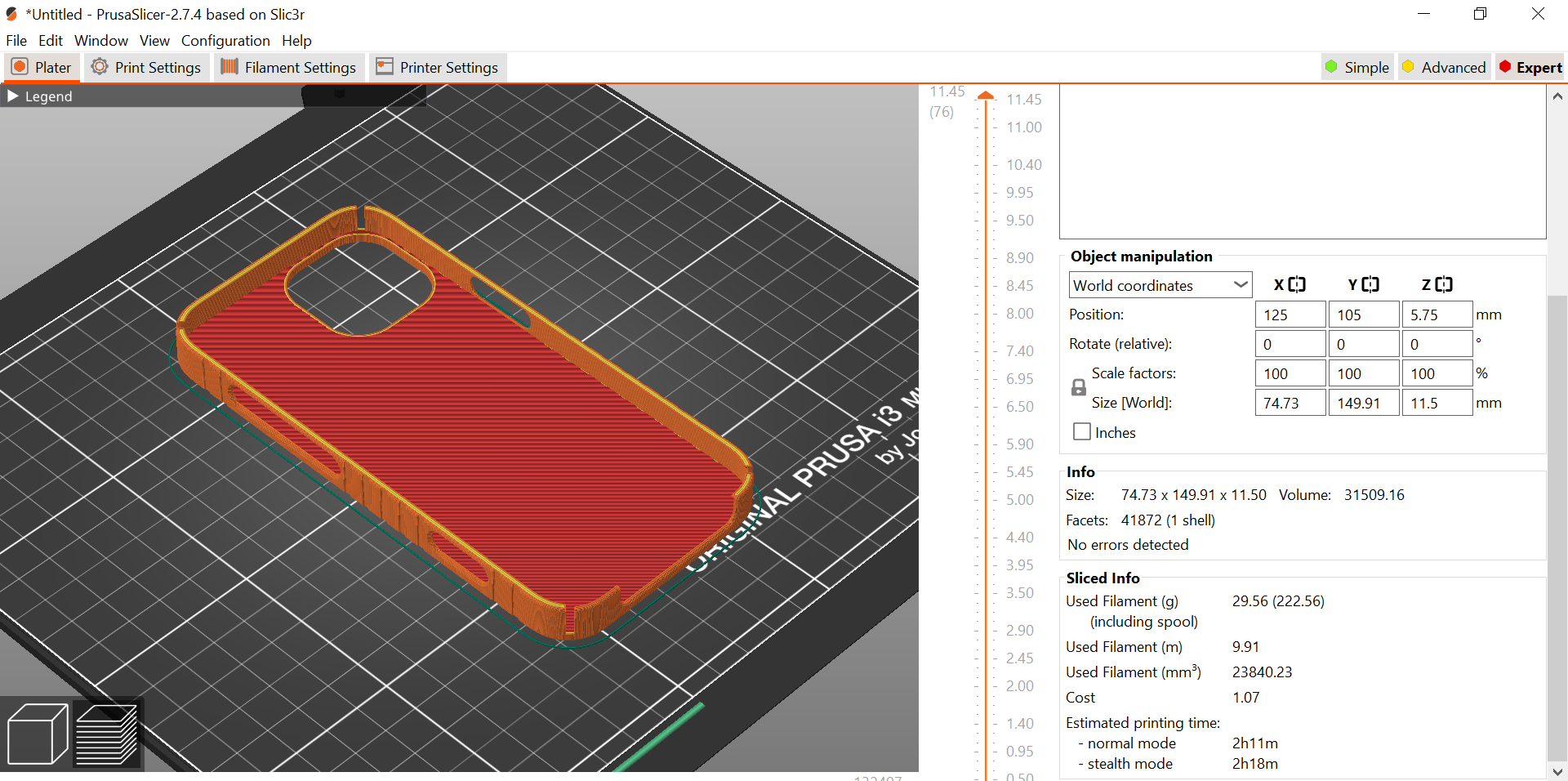The height and width of the screenshot is (781, 1568).
Task: Switch to 3D editor view cube icon
Action: coord(37,734)
